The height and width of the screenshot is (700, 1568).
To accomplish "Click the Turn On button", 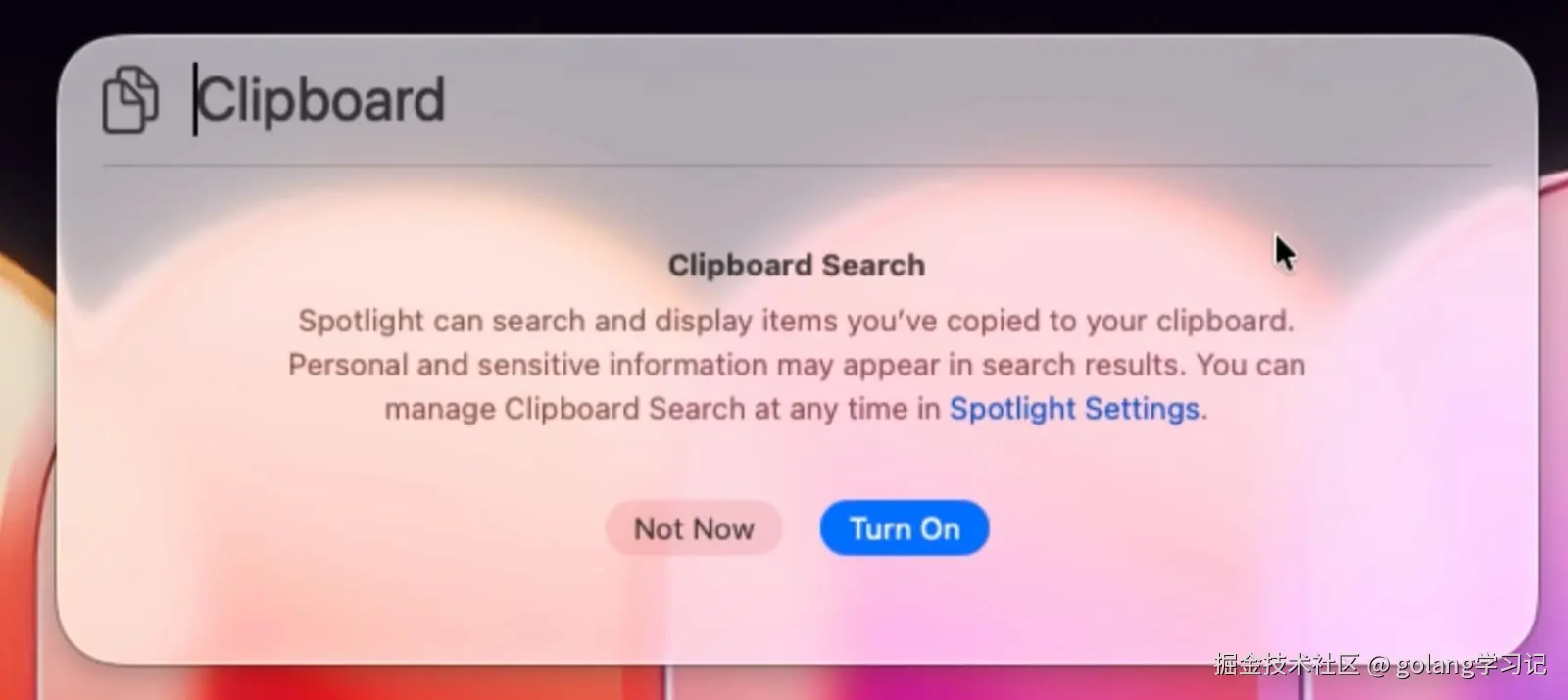I will (x=904, y=528).
